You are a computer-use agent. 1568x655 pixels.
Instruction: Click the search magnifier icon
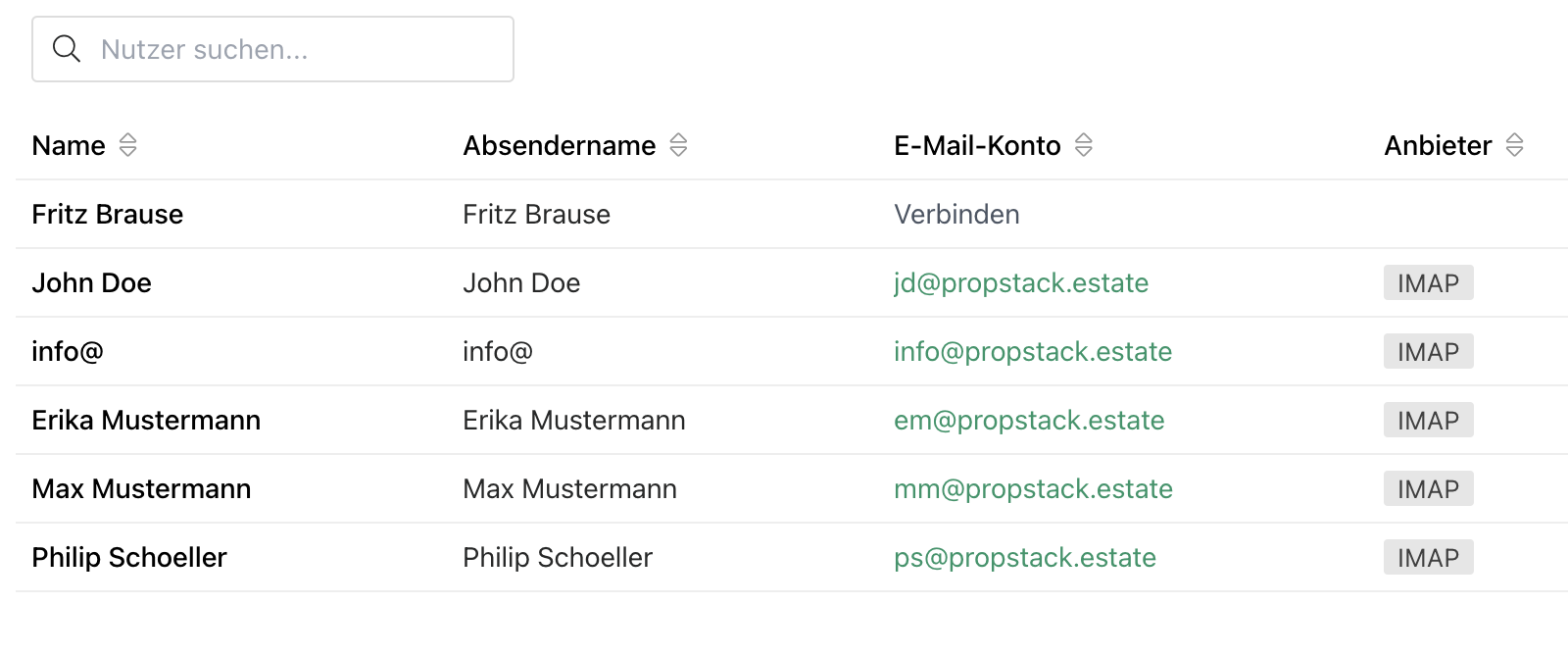coord(67,49)
